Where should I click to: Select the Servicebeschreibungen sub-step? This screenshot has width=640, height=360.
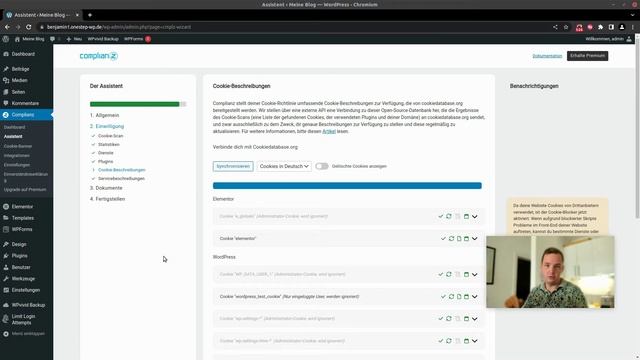pyautogui.click(x=121, y=178)
